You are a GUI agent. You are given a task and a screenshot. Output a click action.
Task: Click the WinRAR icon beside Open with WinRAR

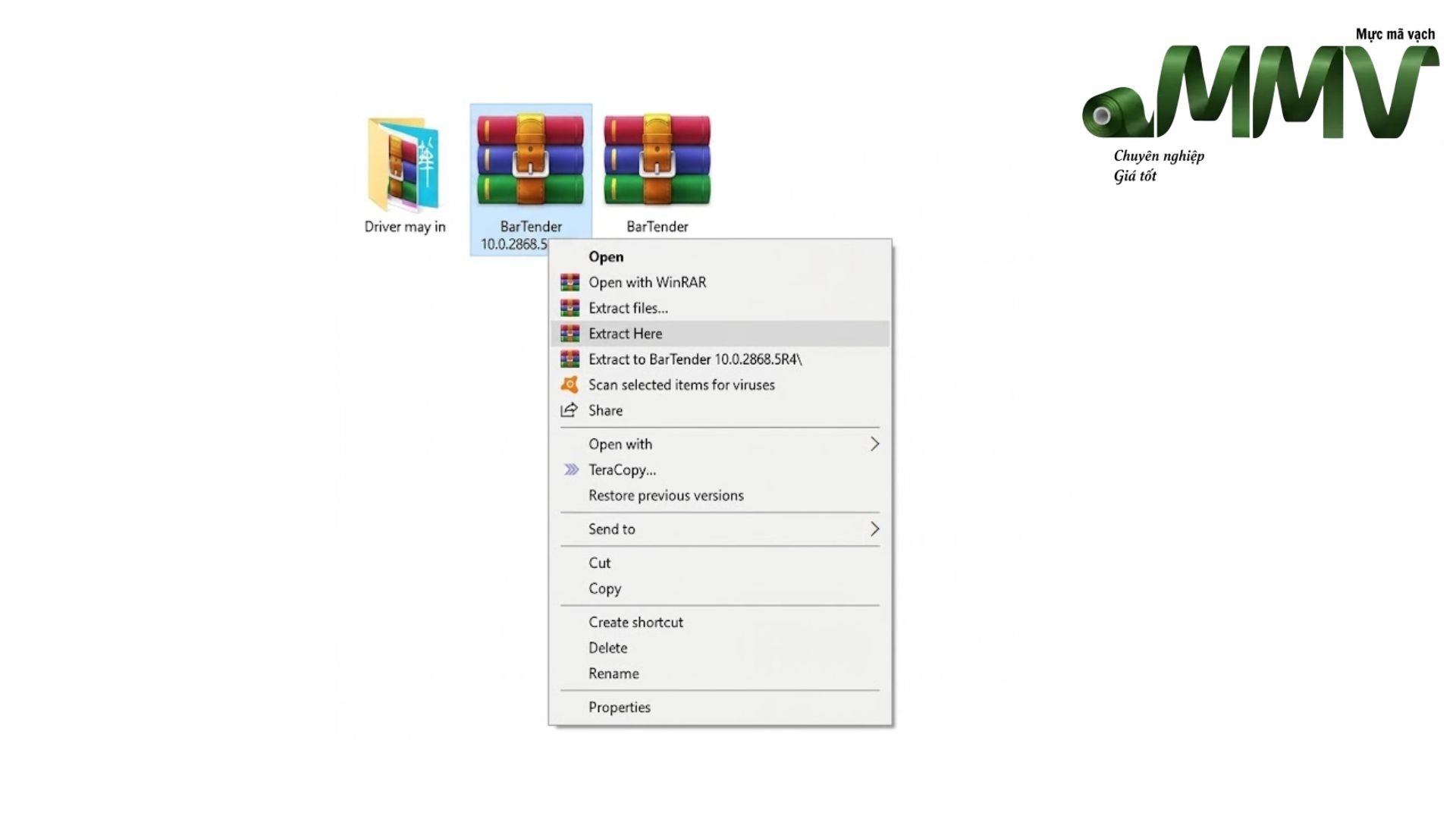coord(570,283)
